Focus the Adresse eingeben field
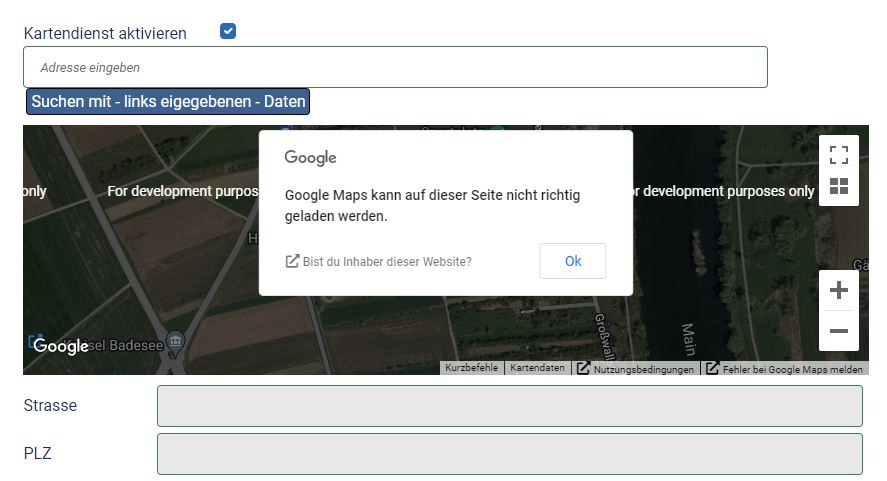 click(395, 67)
